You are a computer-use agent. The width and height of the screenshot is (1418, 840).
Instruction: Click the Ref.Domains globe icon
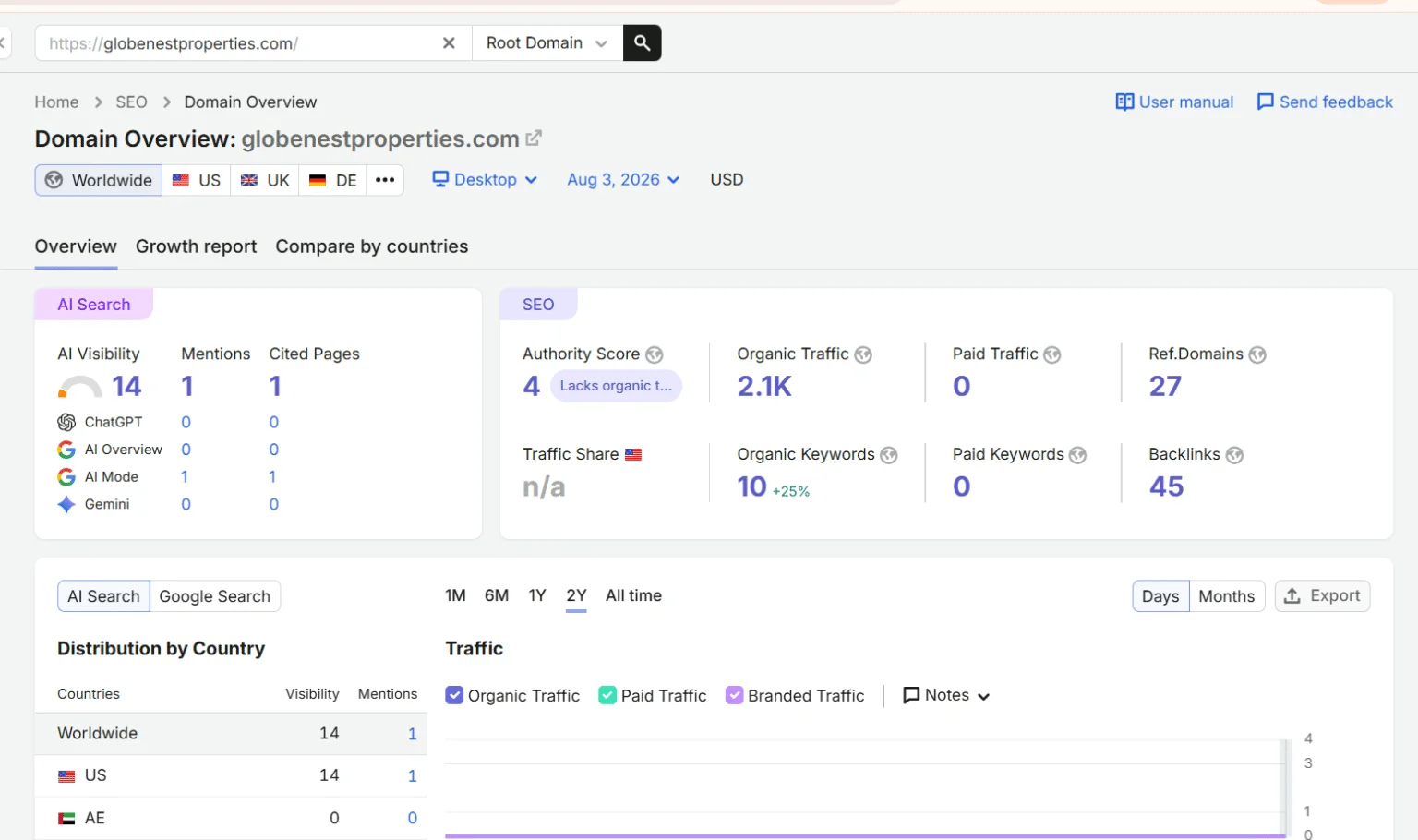pyautogui.click(x=1257, y=354)
